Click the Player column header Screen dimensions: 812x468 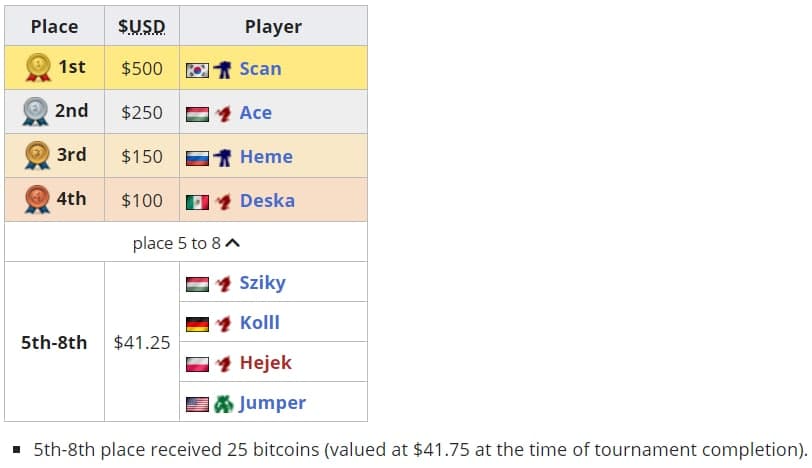(x=274, y=27)
